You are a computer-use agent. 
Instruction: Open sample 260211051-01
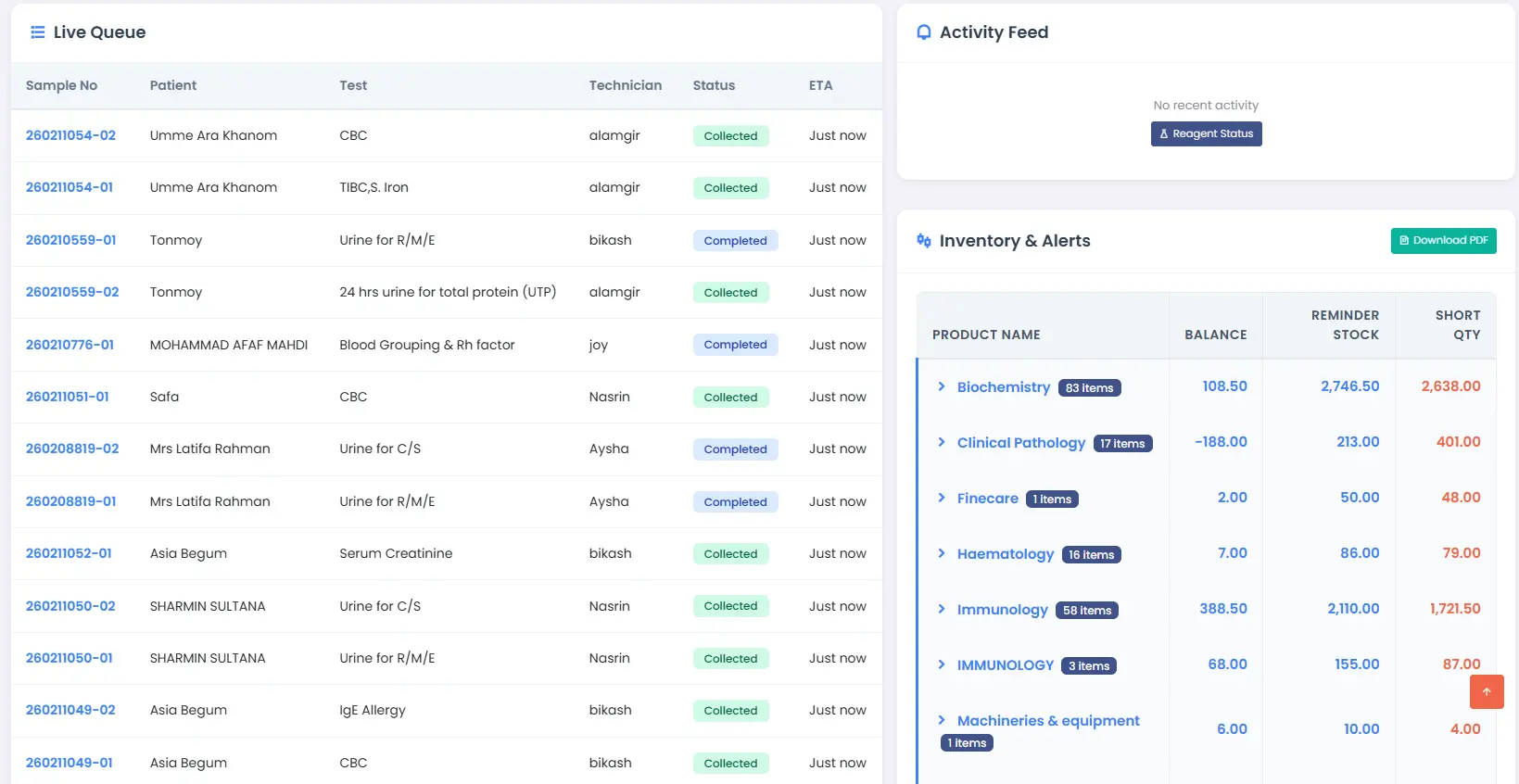click(x=68, y=397)
